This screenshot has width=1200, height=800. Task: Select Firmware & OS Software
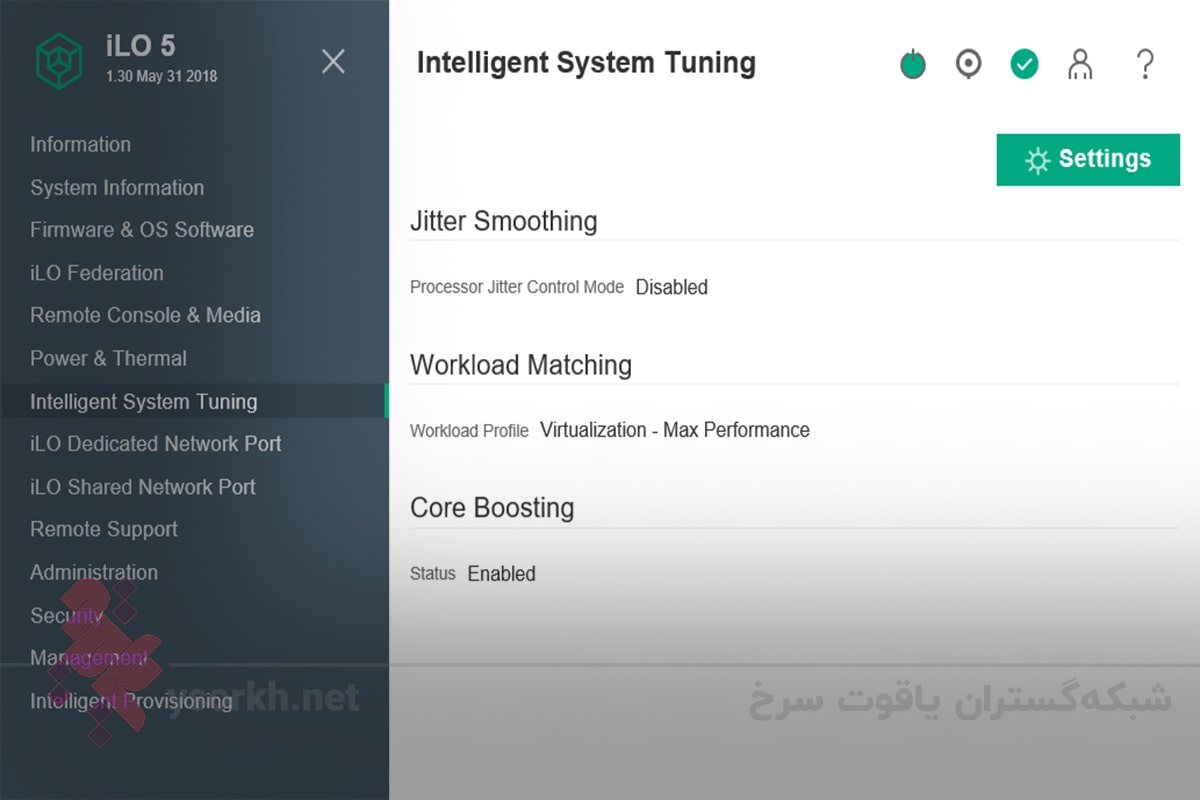[x=142, y=230]
